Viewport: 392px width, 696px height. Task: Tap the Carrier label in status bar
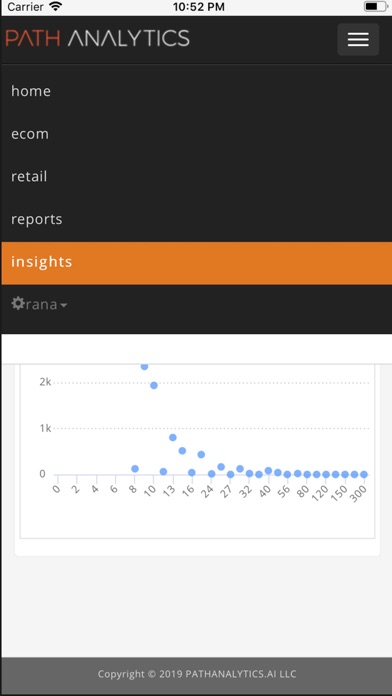coord(25,7)
